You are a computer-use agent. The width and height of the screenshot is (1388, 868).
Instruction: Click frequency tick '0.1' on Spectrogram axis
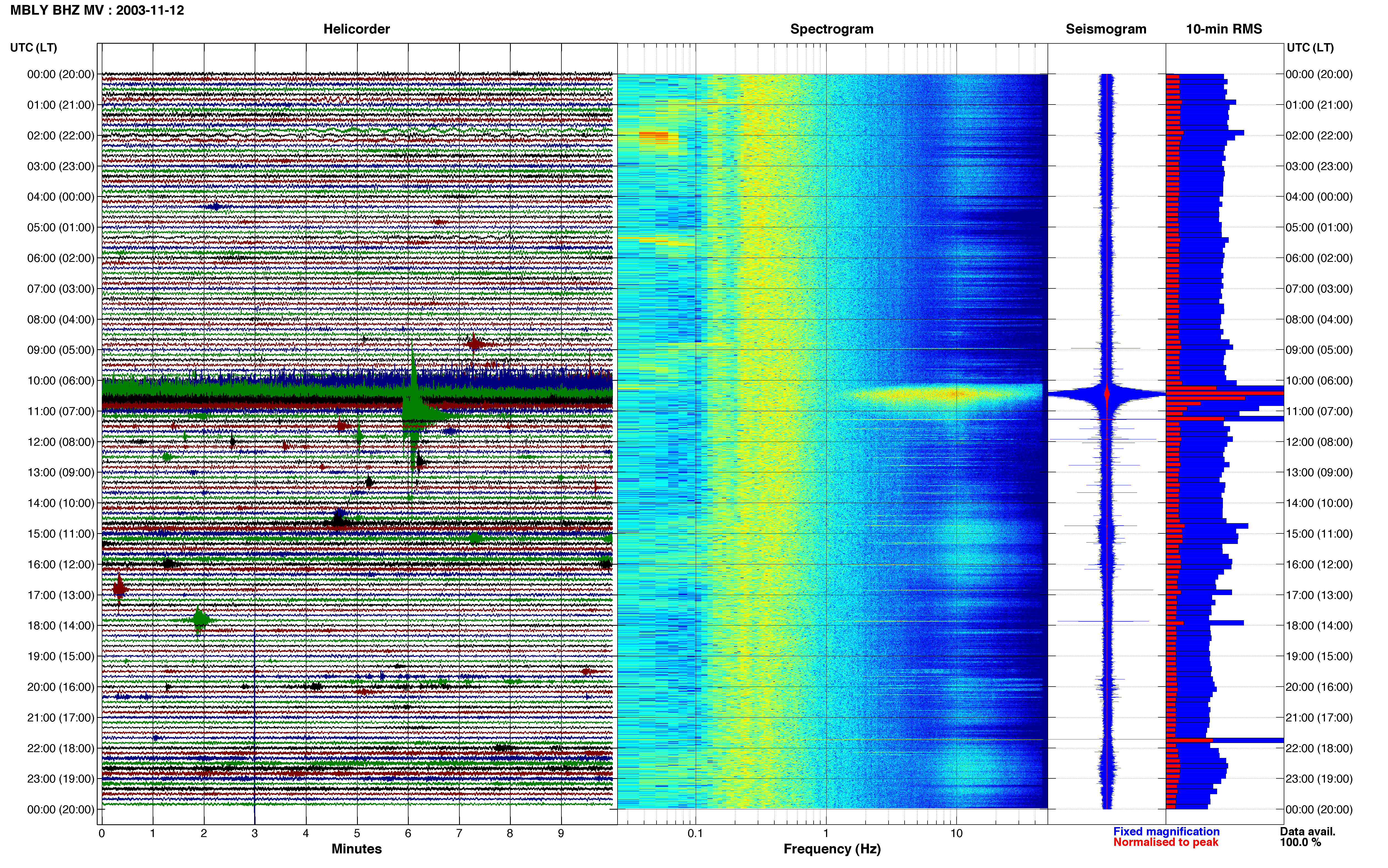tap(695, 833)
